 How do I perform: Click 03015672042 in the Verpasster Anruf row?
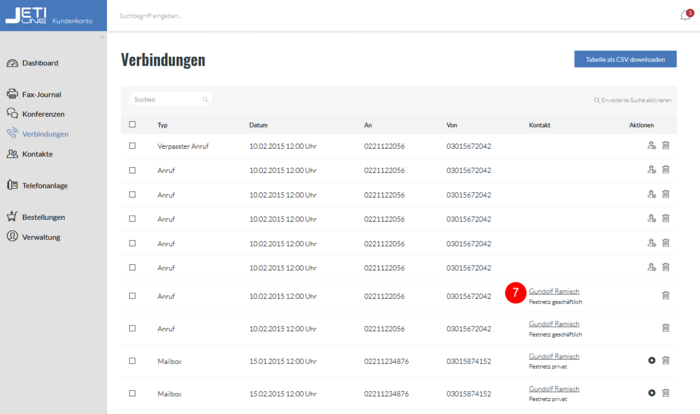[x=469, y=146]
